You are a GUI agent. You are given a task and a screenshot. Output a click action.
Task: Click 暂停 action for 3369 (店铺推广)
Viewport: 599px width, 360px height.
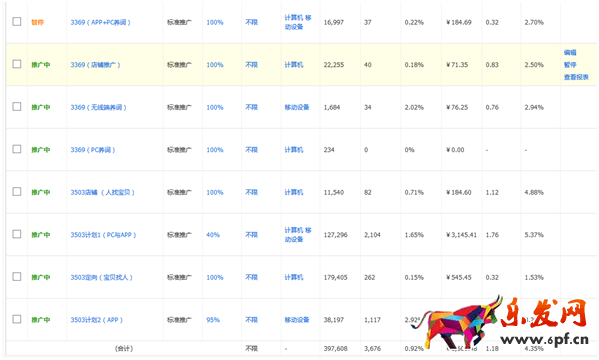click(x=570, y=65)
